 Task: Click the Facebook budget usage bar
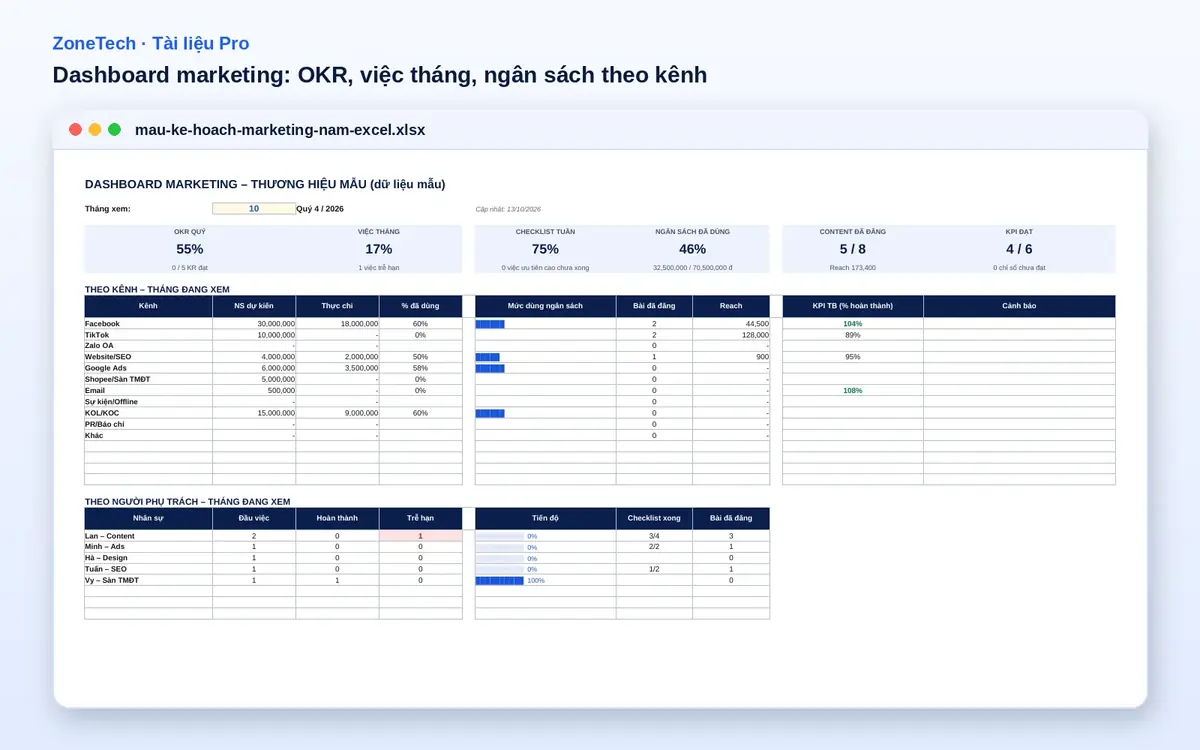pyautogui.click(x=490, y=324)
